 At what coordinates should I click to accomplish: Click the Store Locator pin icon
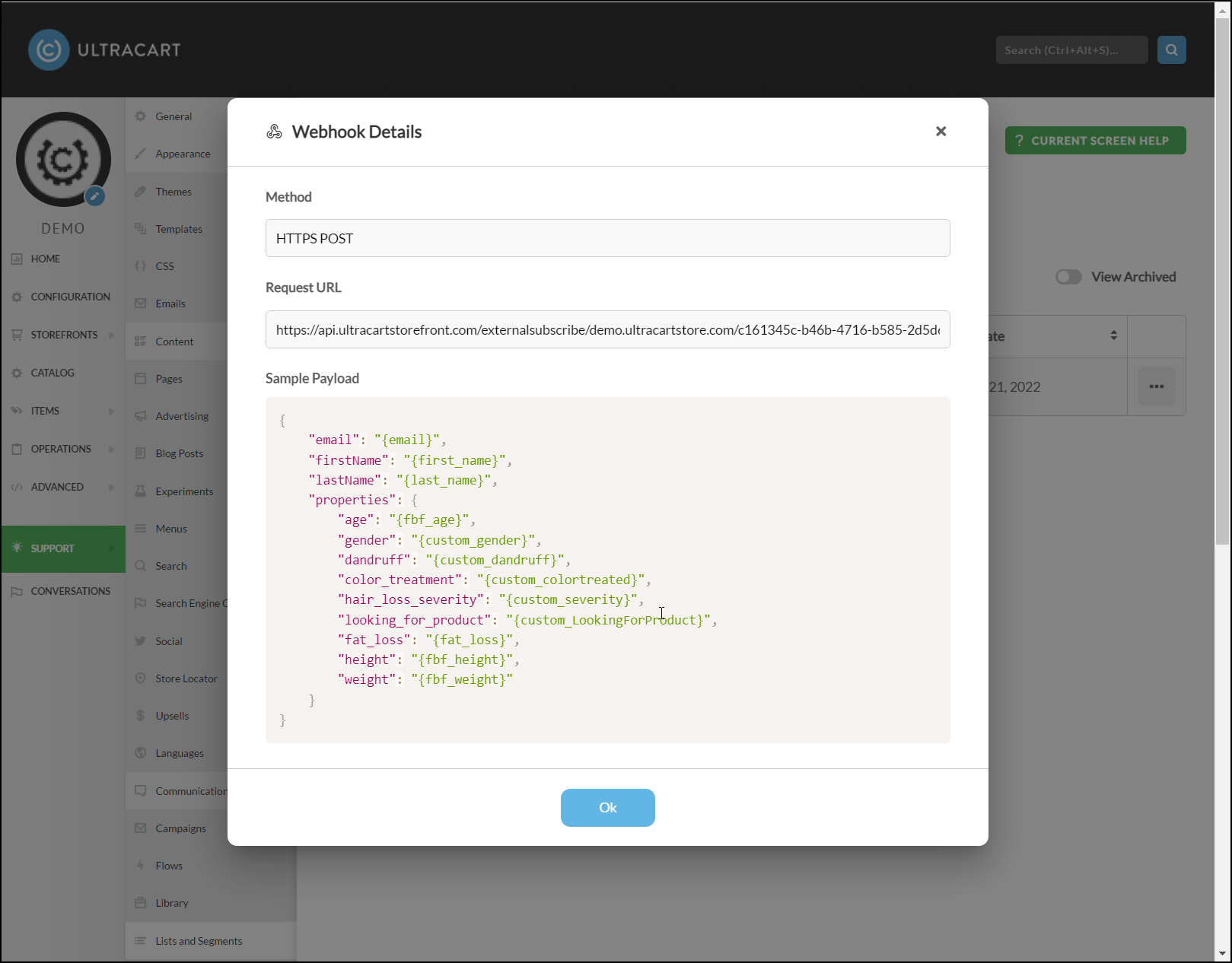click(140, 679)
